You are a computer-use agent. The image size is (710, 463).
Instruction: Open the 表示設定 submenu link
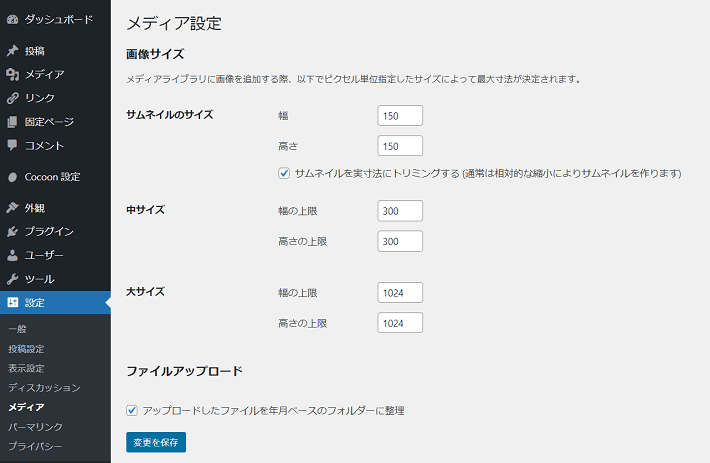click(26, 368)
